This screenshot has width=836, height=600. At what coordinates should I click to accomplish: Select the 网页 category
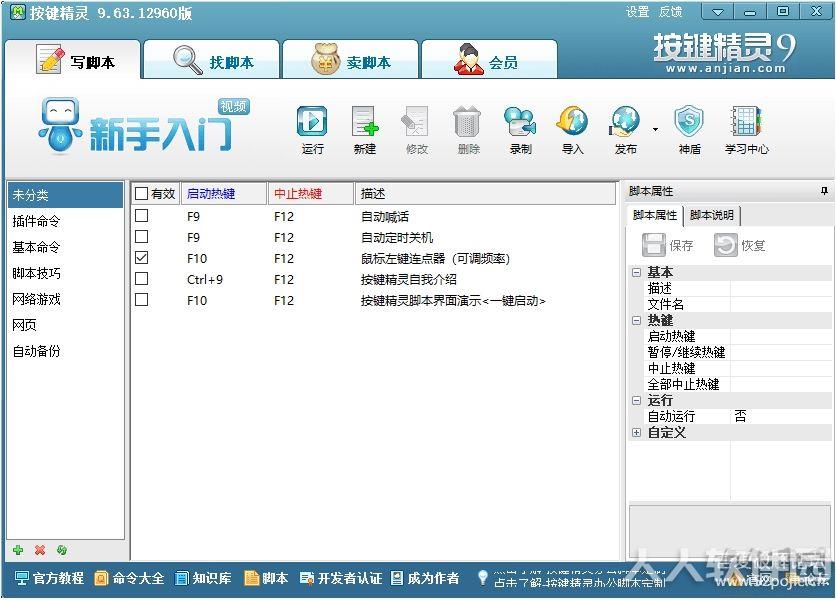click(x=65, y=325)
